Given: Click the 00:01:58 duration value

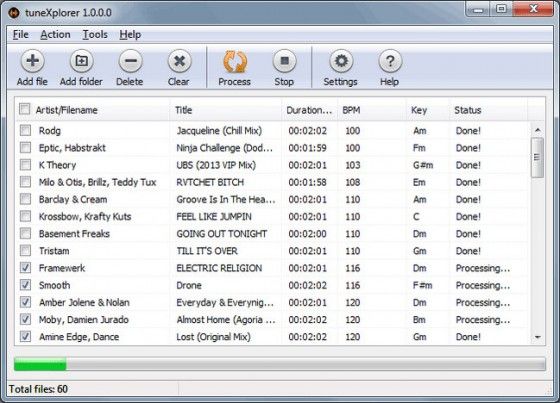Looking at the screenshot, I should [x=308, y=182].
